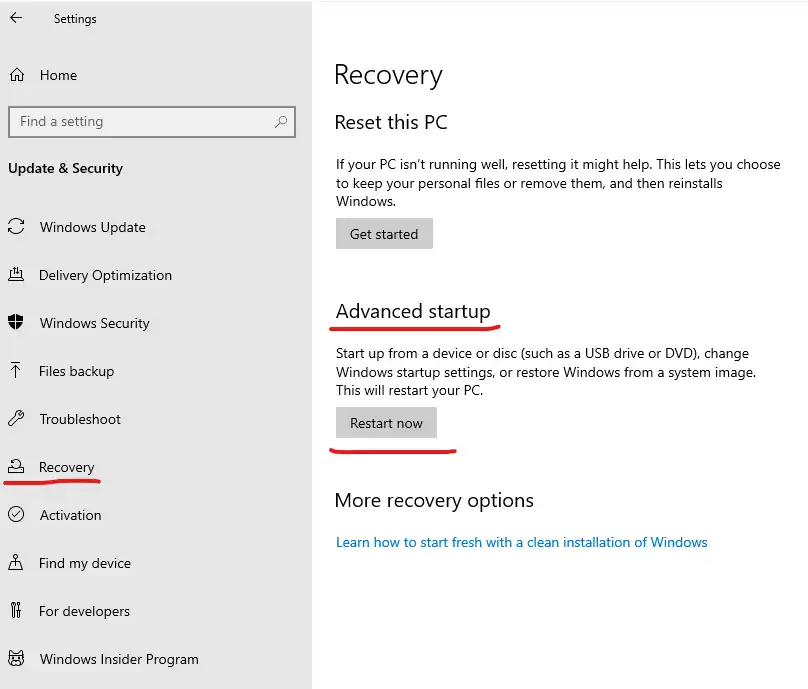Click the Troubleshoot wrench icon
The height and width of the screenshot is (689, 808).
tap(16, 418)
